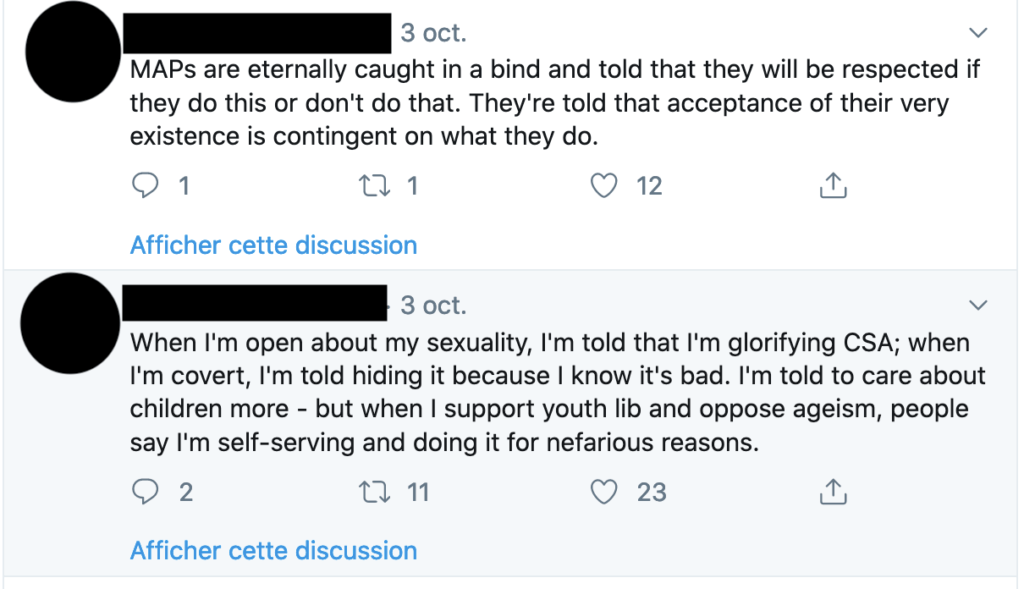Retweet the post showing 1 retweet
1024x589 pixels.
pos(375,185)
